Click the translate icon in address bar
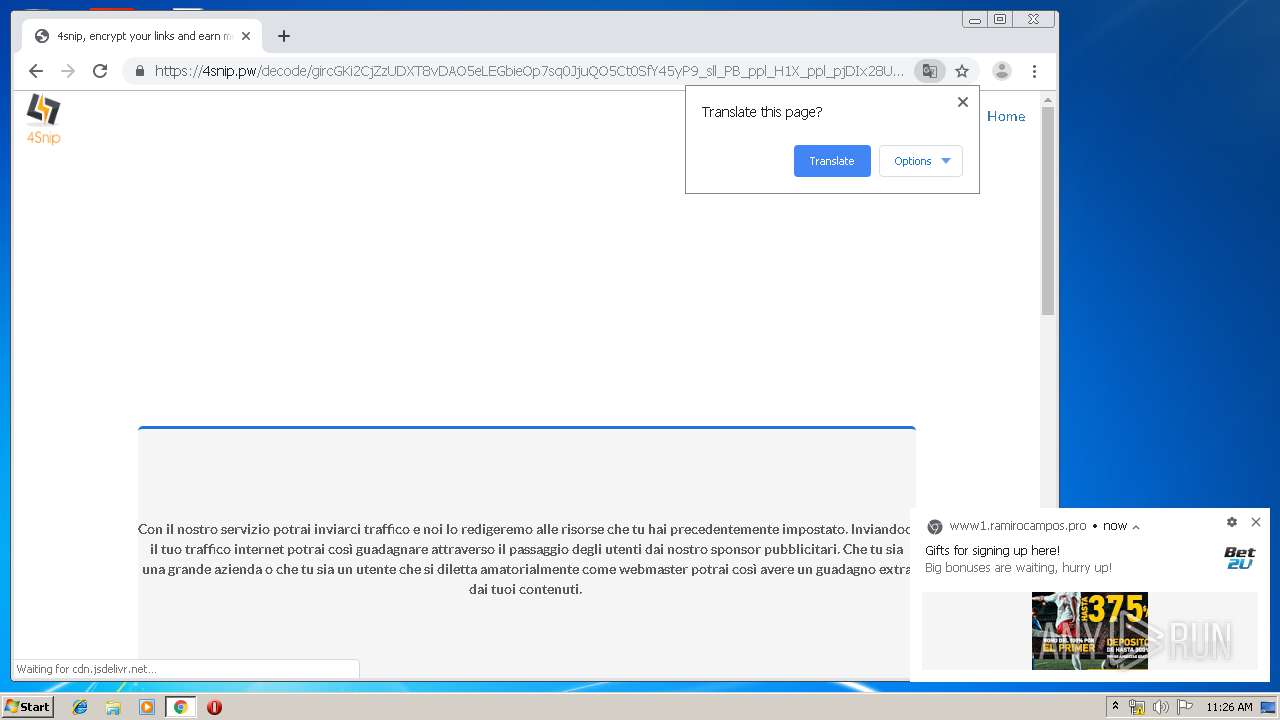 pyautogui.click(x=930, y=71)
